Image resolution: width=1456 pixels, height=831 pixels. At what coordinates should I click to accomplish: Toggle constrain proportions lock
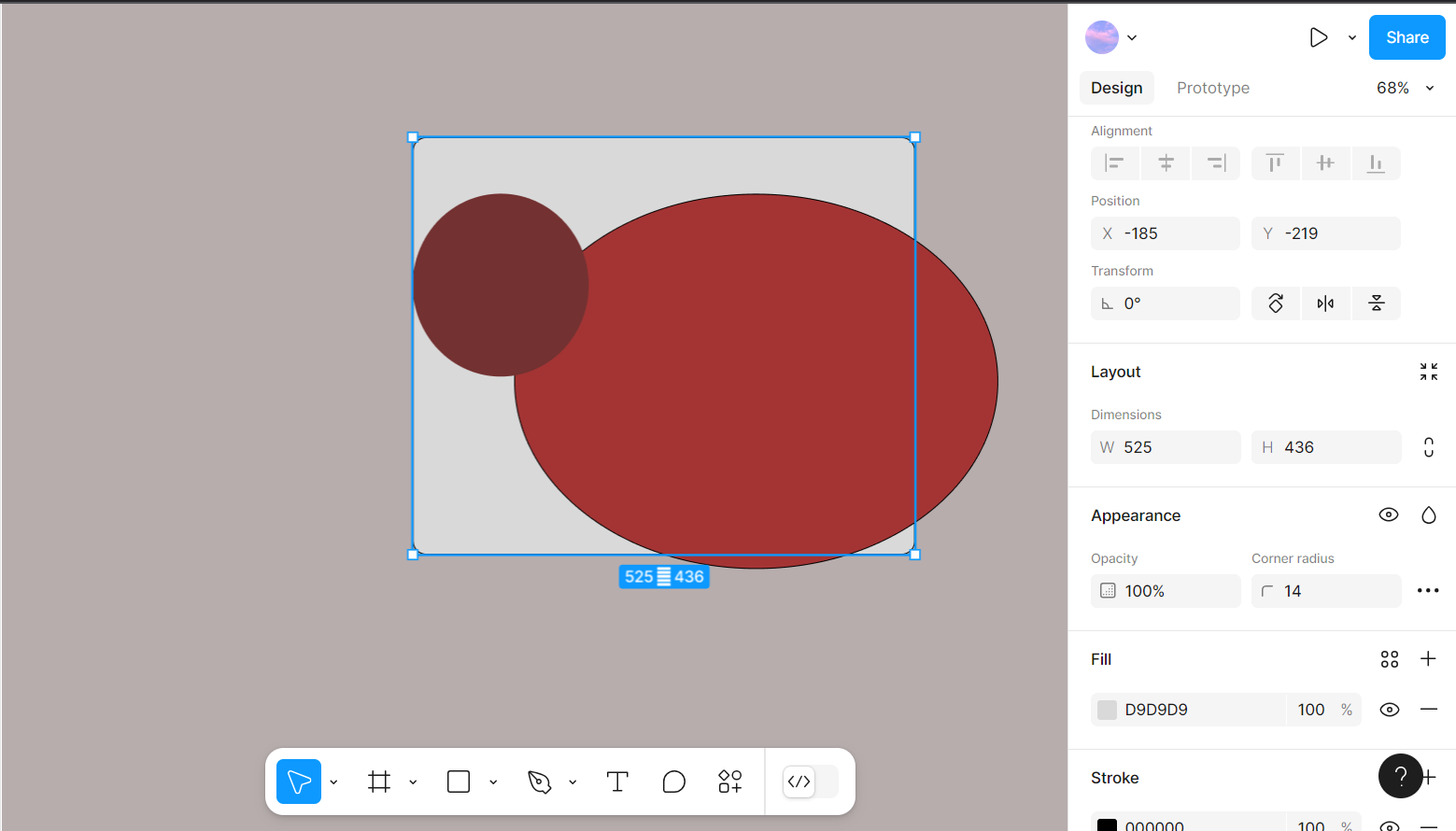(x=1429, y=447)
